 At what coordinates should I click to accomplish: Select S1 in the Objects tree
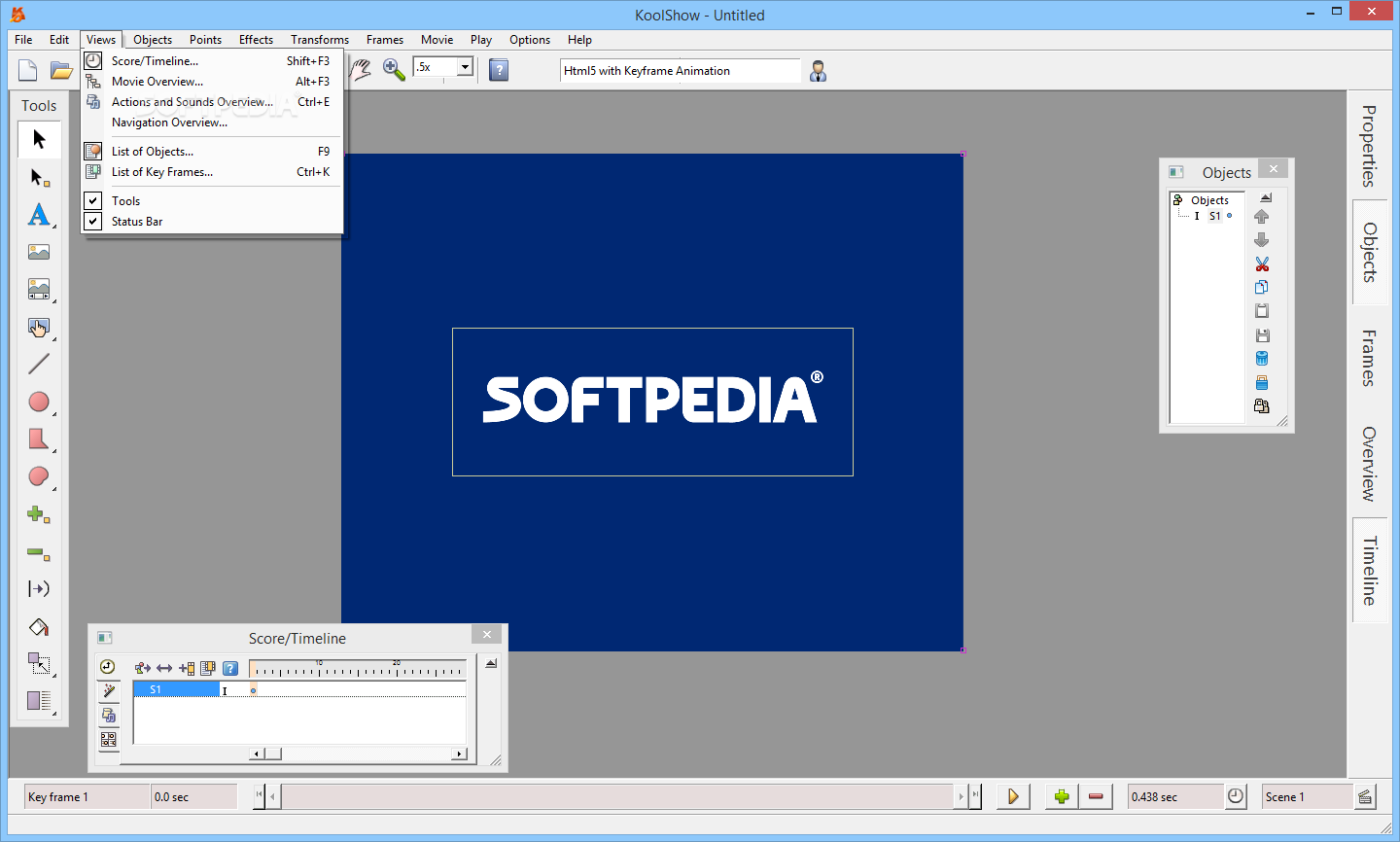1215,216
